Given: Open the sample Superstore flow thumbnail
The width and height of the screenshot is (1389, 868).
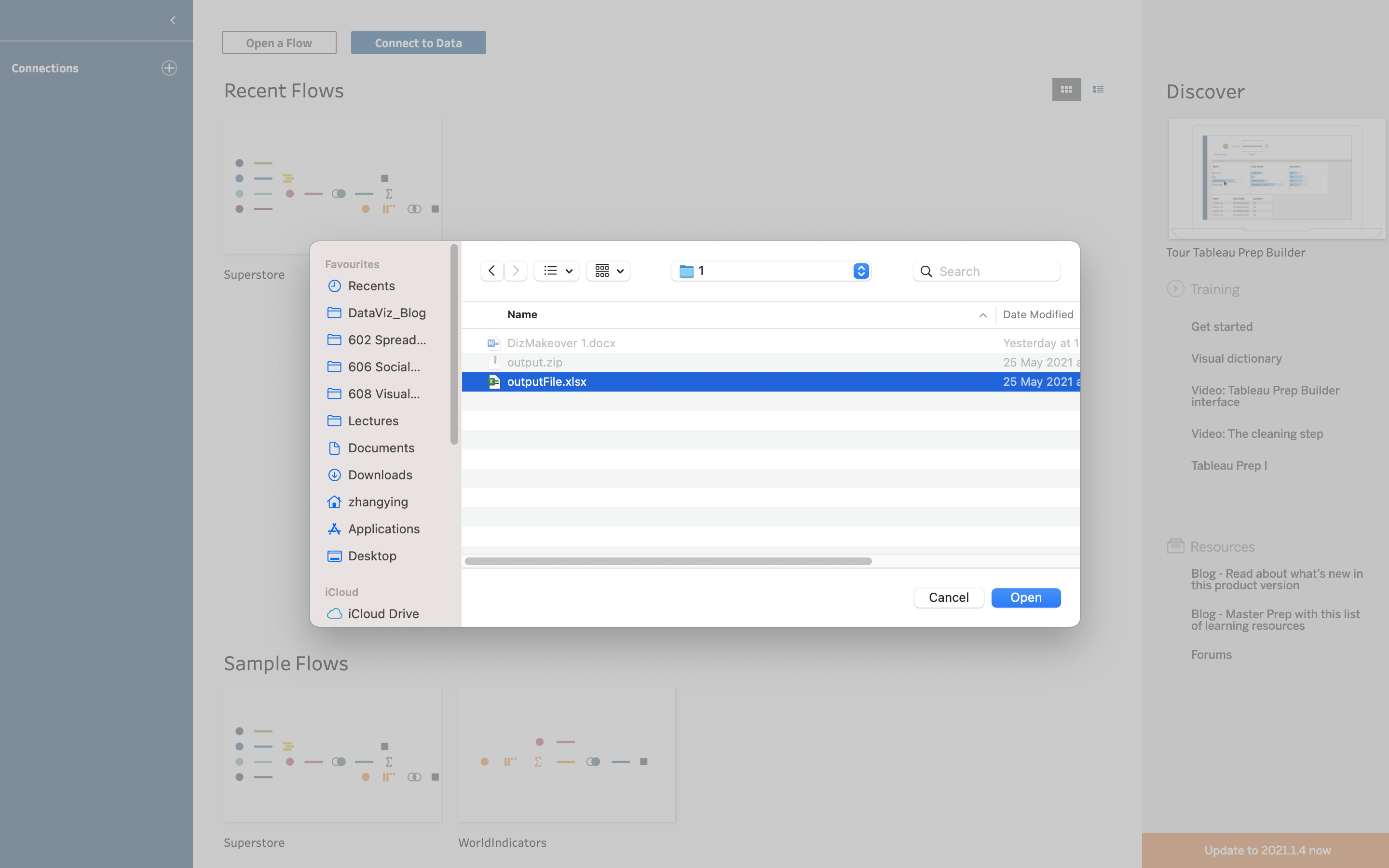Looking at the screenshot, I should pos(332,754).
